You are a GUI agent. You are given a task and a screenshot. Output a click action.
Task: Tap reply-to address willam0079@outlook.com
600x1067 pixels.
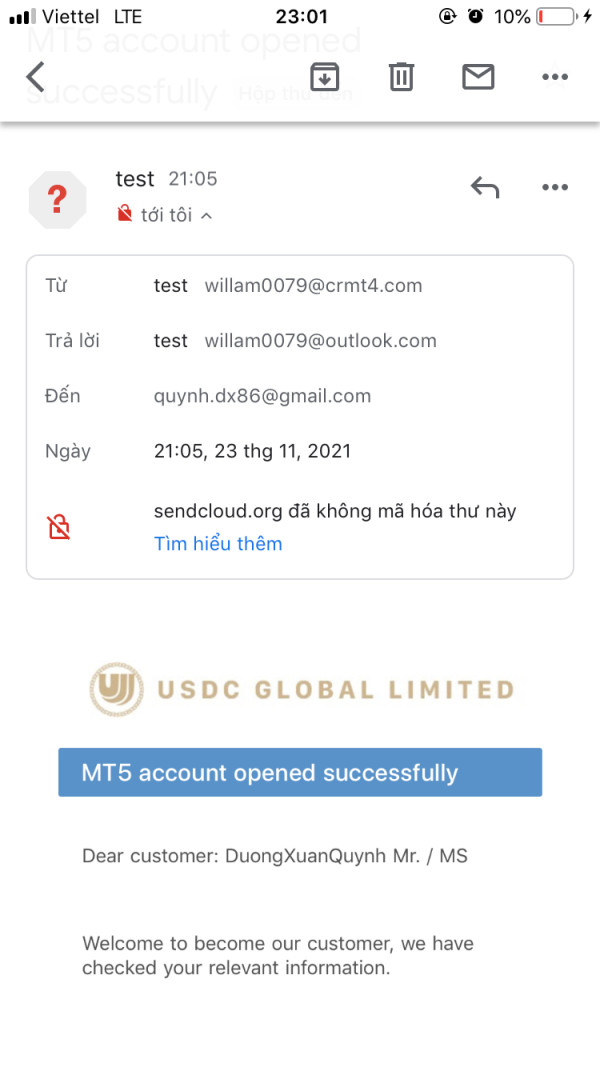320,341
